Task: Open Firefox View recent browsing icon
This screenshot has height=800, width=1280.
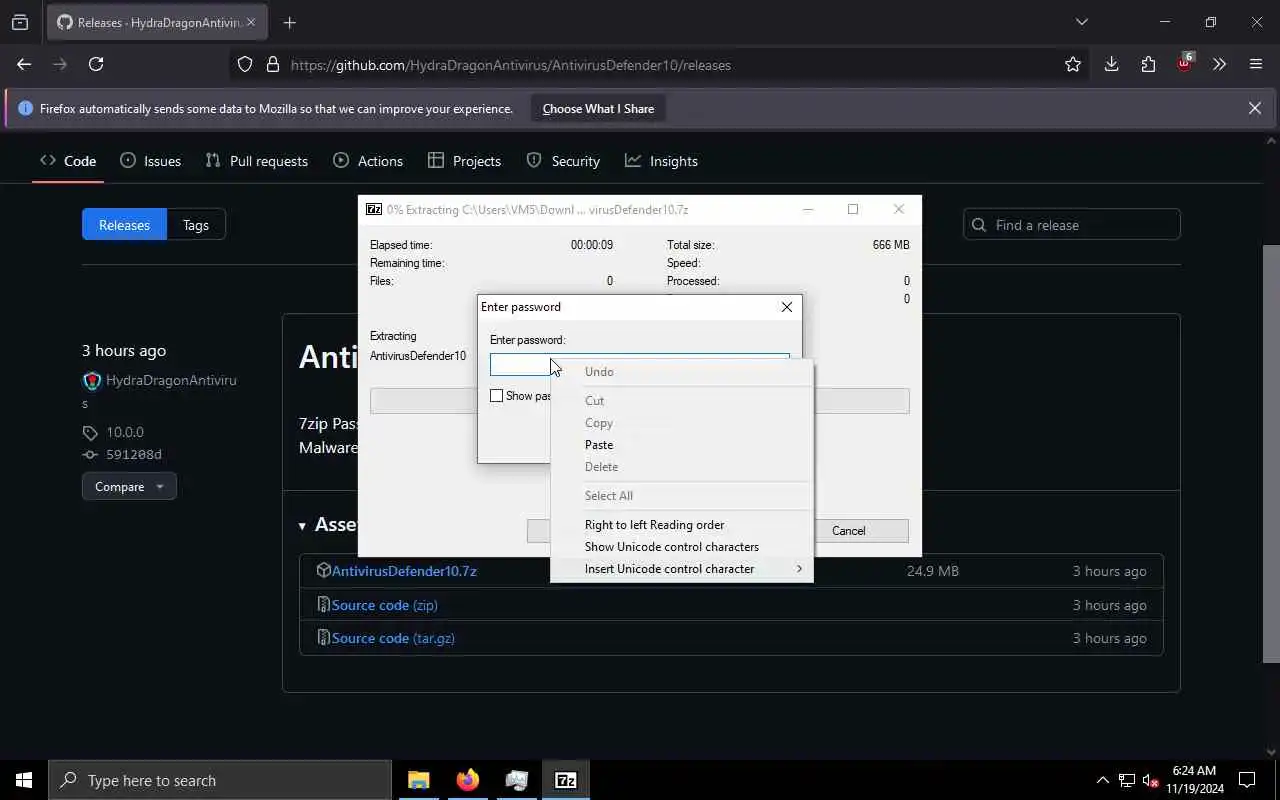Action: (20, 22)
